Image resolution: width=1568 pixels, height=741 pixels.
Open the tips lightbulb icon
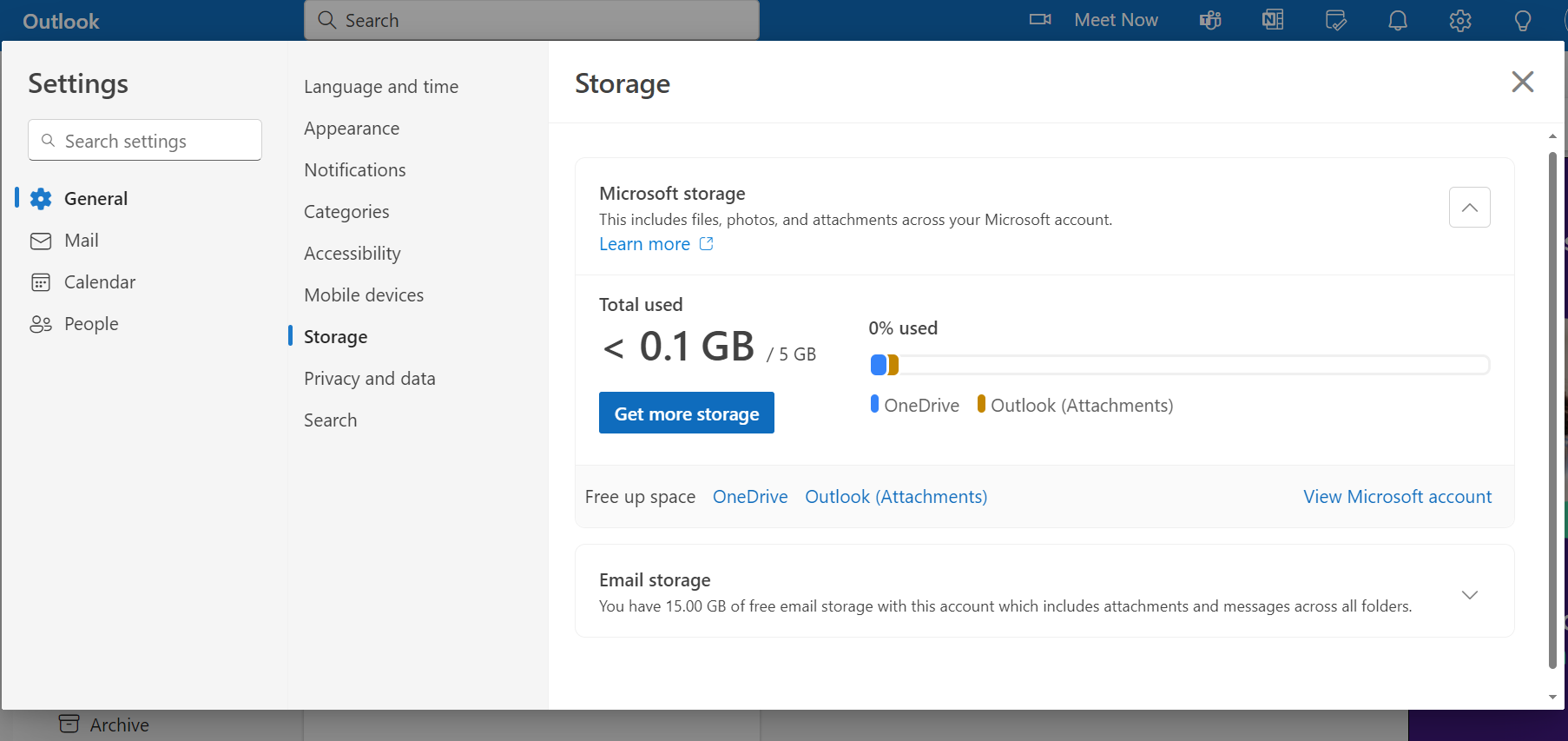(x=1523, y=20)
